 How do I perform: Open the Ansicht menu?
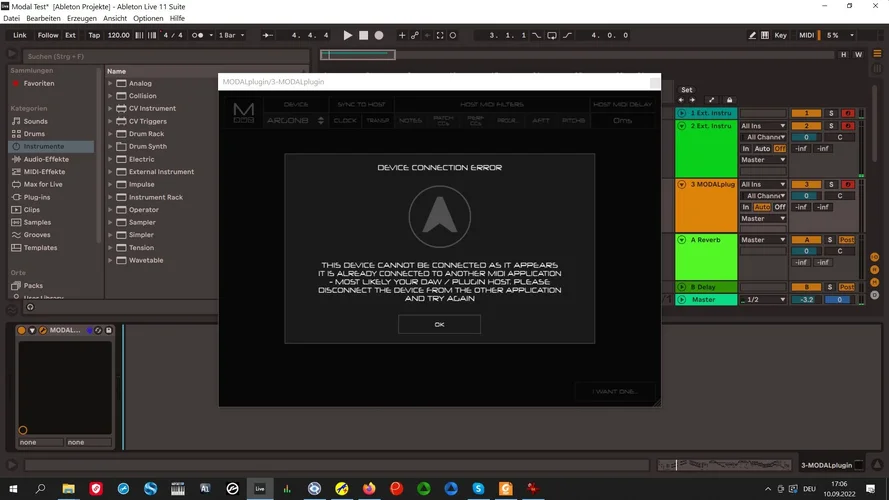pos(115,18)
